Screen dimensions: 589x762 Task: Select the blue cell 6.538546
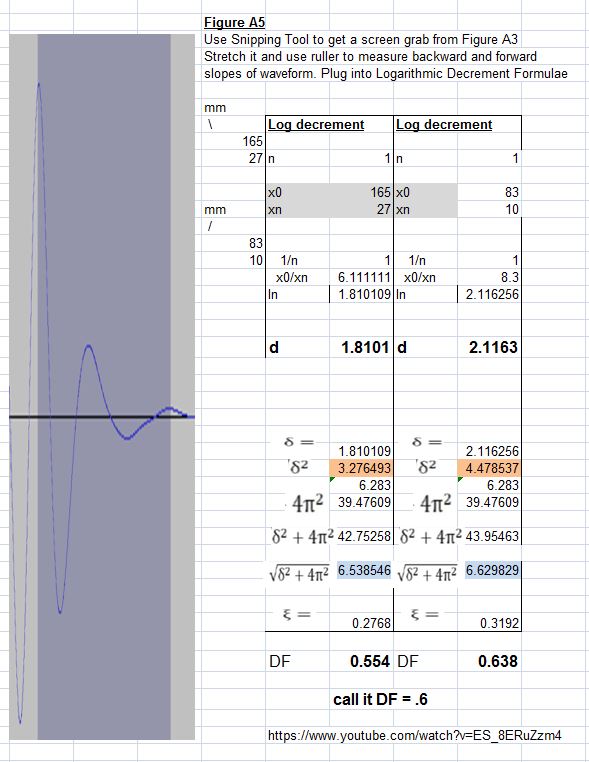(x=364, y=570)
